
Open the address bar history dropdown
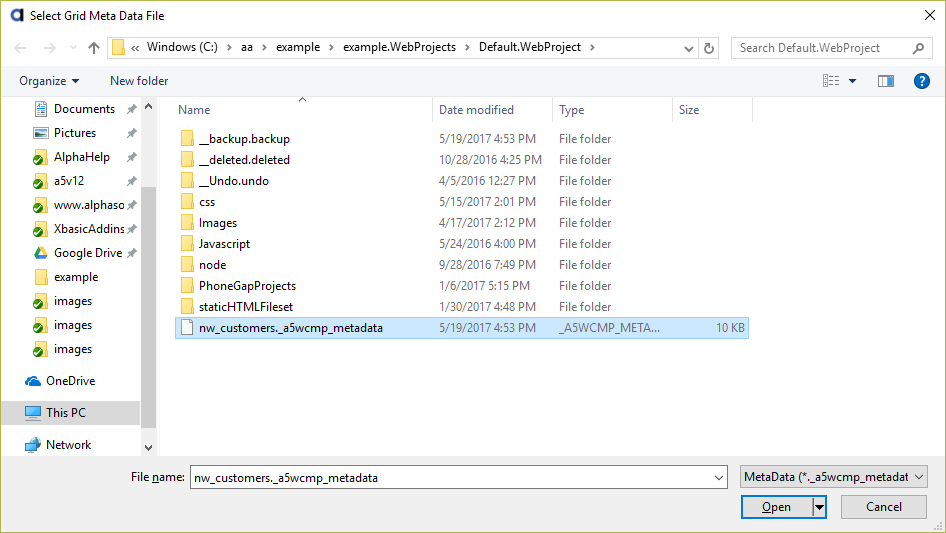[x=688, y=48]
